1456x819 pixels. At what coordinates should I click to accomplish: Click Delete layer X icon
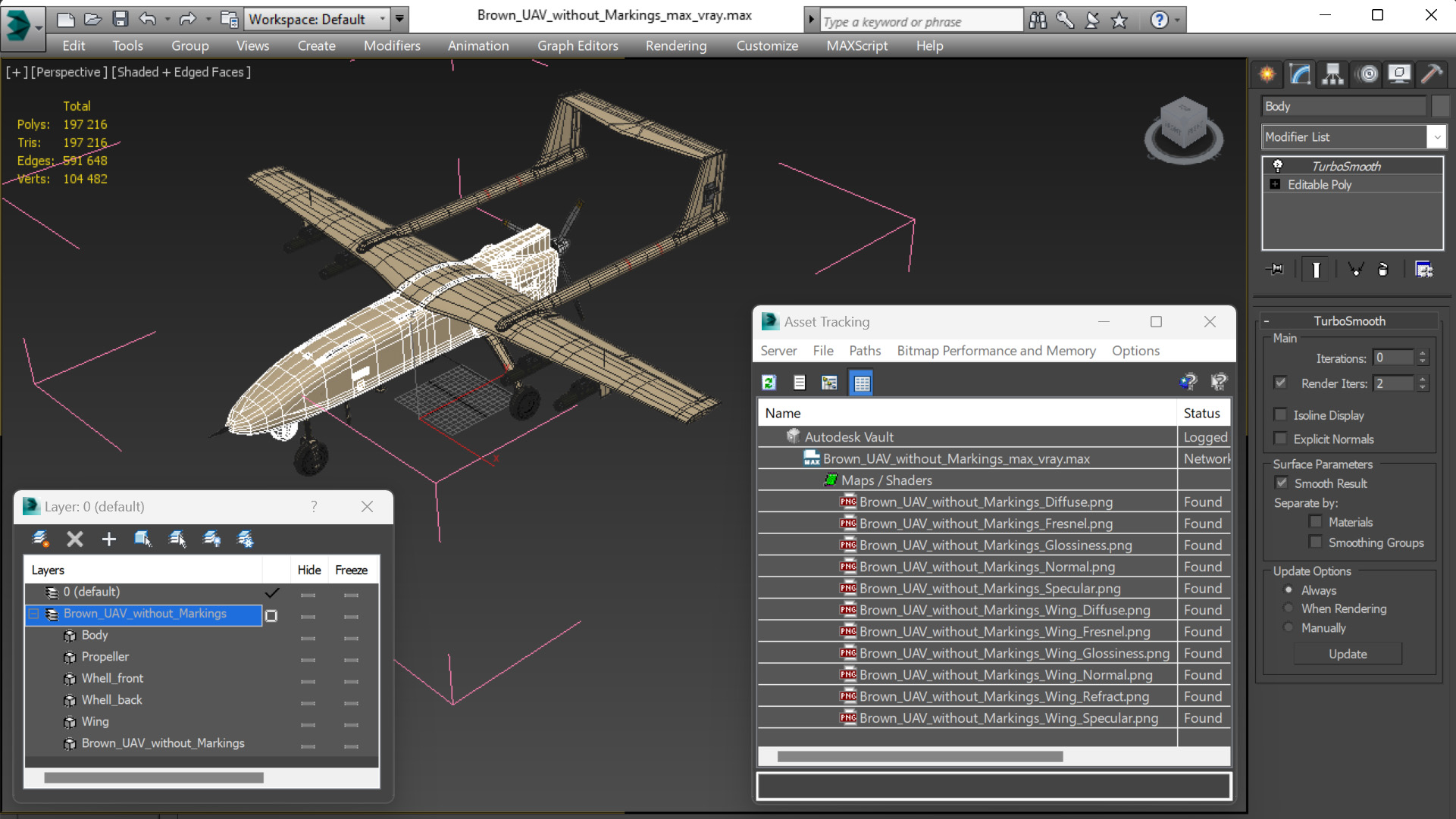[74, 539]
